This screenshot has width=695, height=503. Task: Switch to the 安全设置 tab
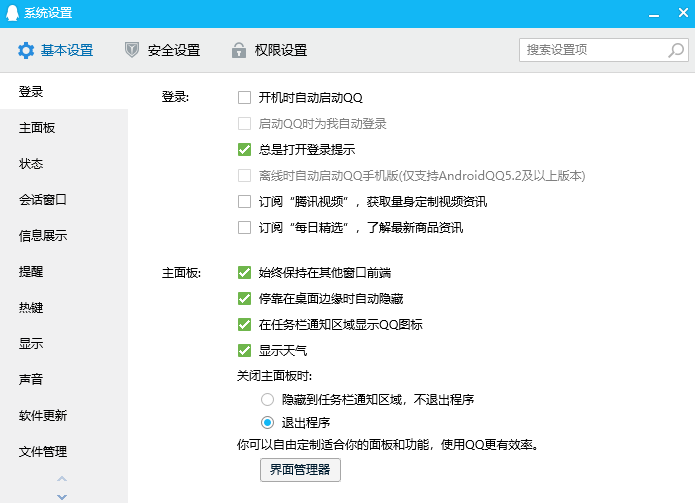[x=162, y=50]
